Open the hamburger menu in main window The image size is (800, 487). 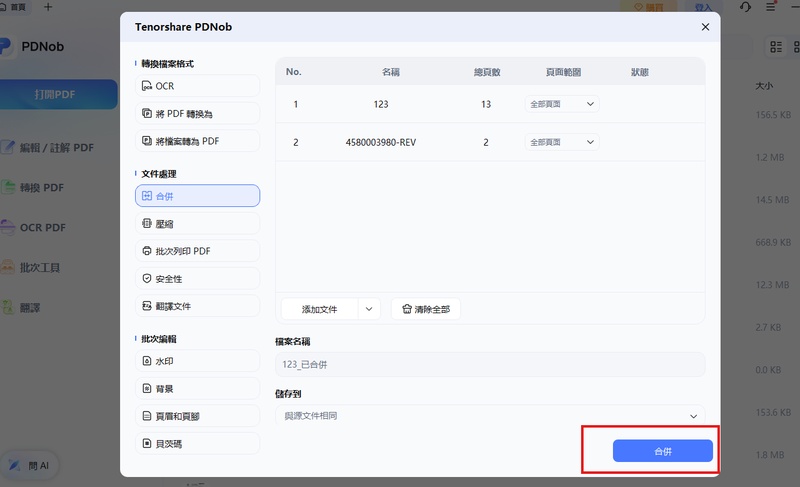point(770,7)
